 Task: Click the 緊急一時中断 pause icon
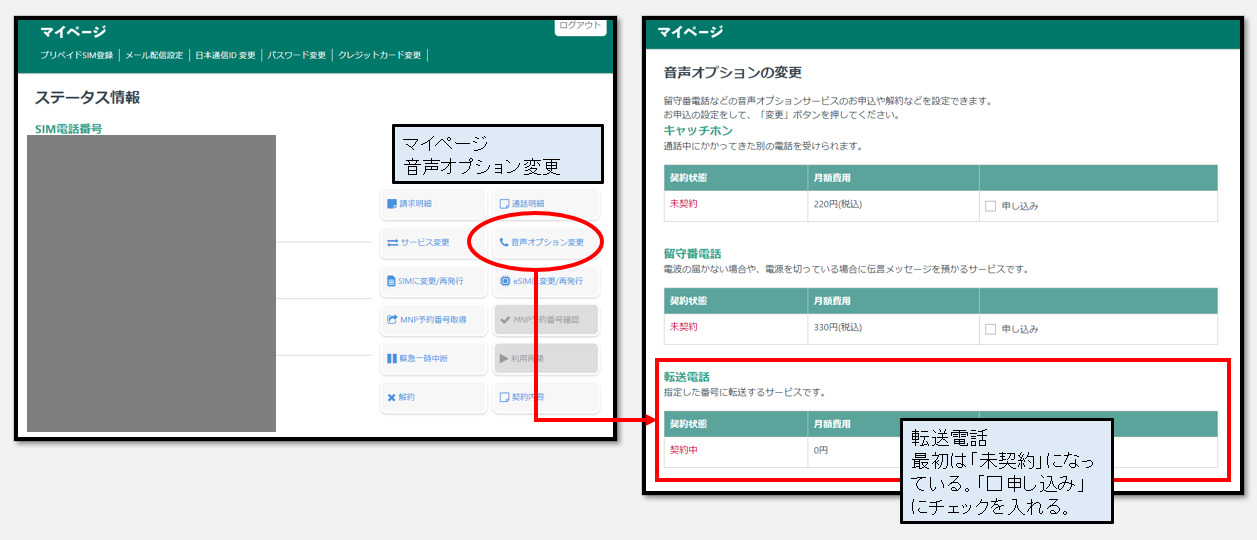[392, 358]
